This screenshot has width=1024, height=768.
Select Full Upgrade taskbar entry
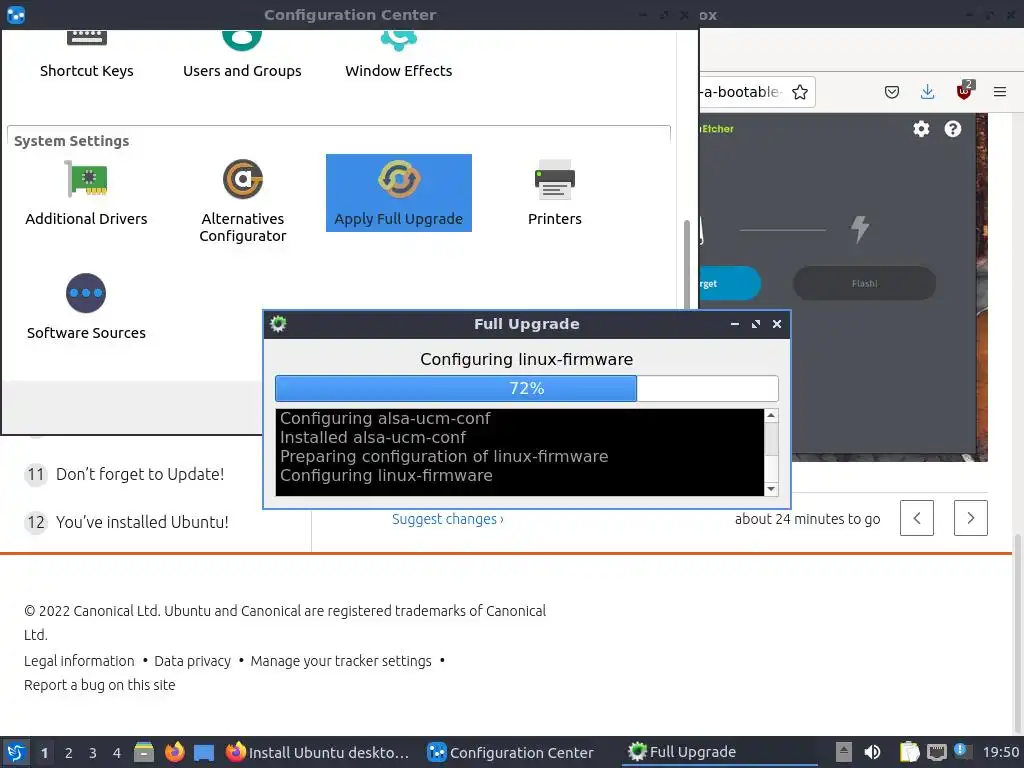pos(718,752)
